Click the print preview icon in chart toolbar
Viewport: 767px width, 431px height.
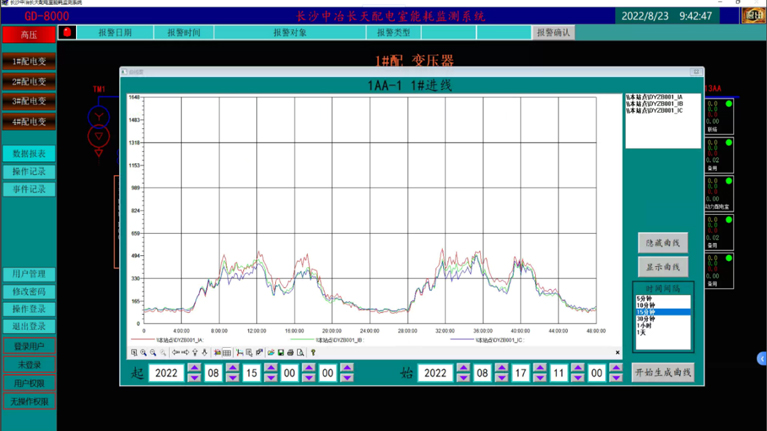(301, 353)
